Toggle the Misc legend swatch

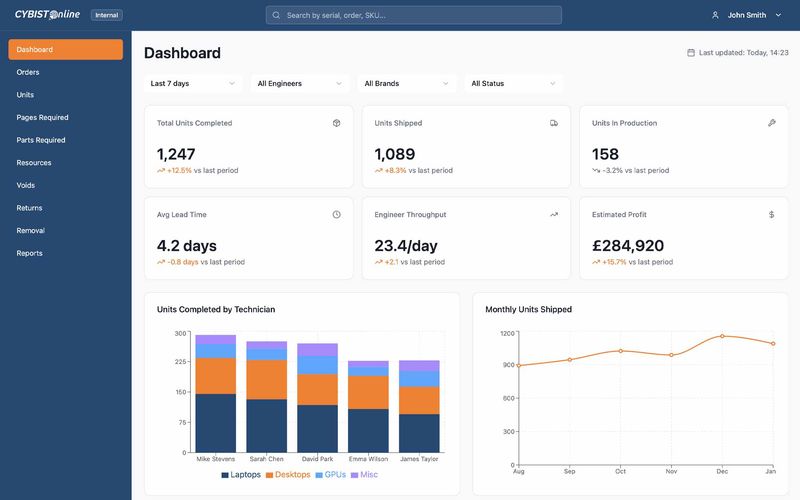[355, 475]
